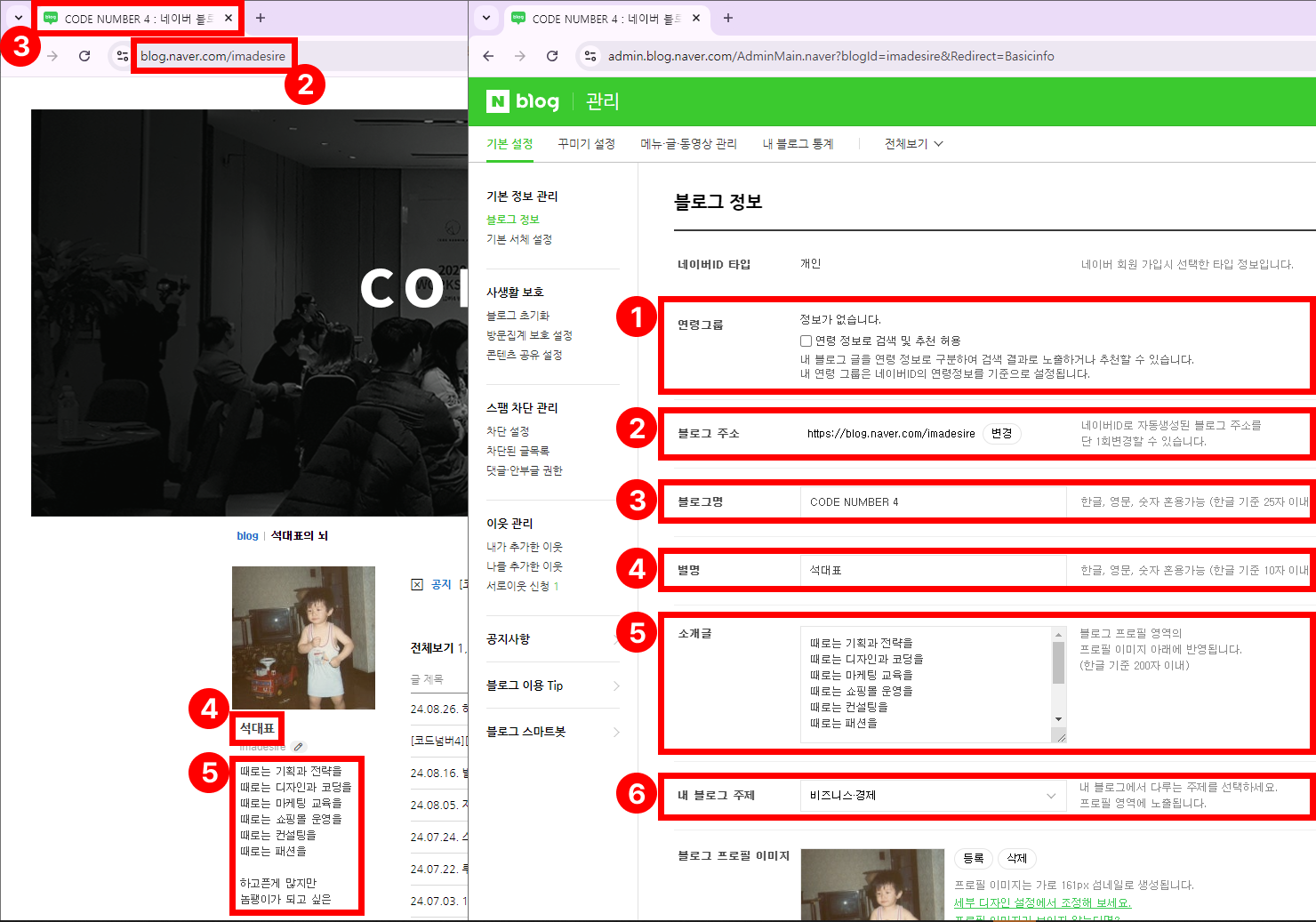Switch to the 꾸미기 설정 tab
The image size is (1316, 922).
pos(586,144)
